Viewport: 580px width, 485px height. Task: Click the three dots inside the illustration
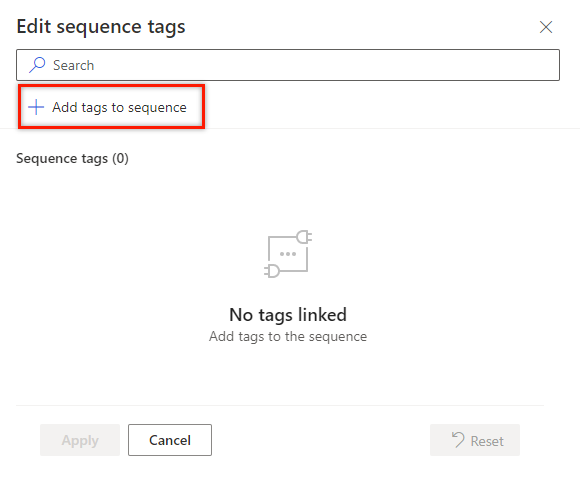[x=288, y=254]
